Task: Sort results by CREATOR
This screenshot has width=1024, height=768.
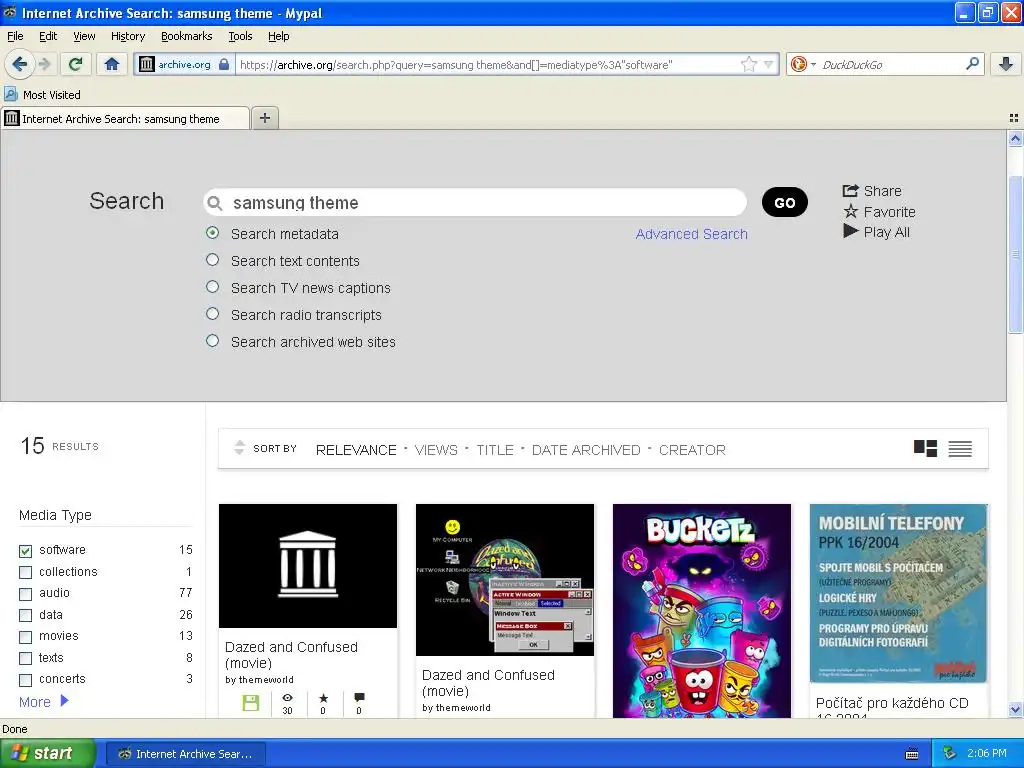Action: [692, 450]
